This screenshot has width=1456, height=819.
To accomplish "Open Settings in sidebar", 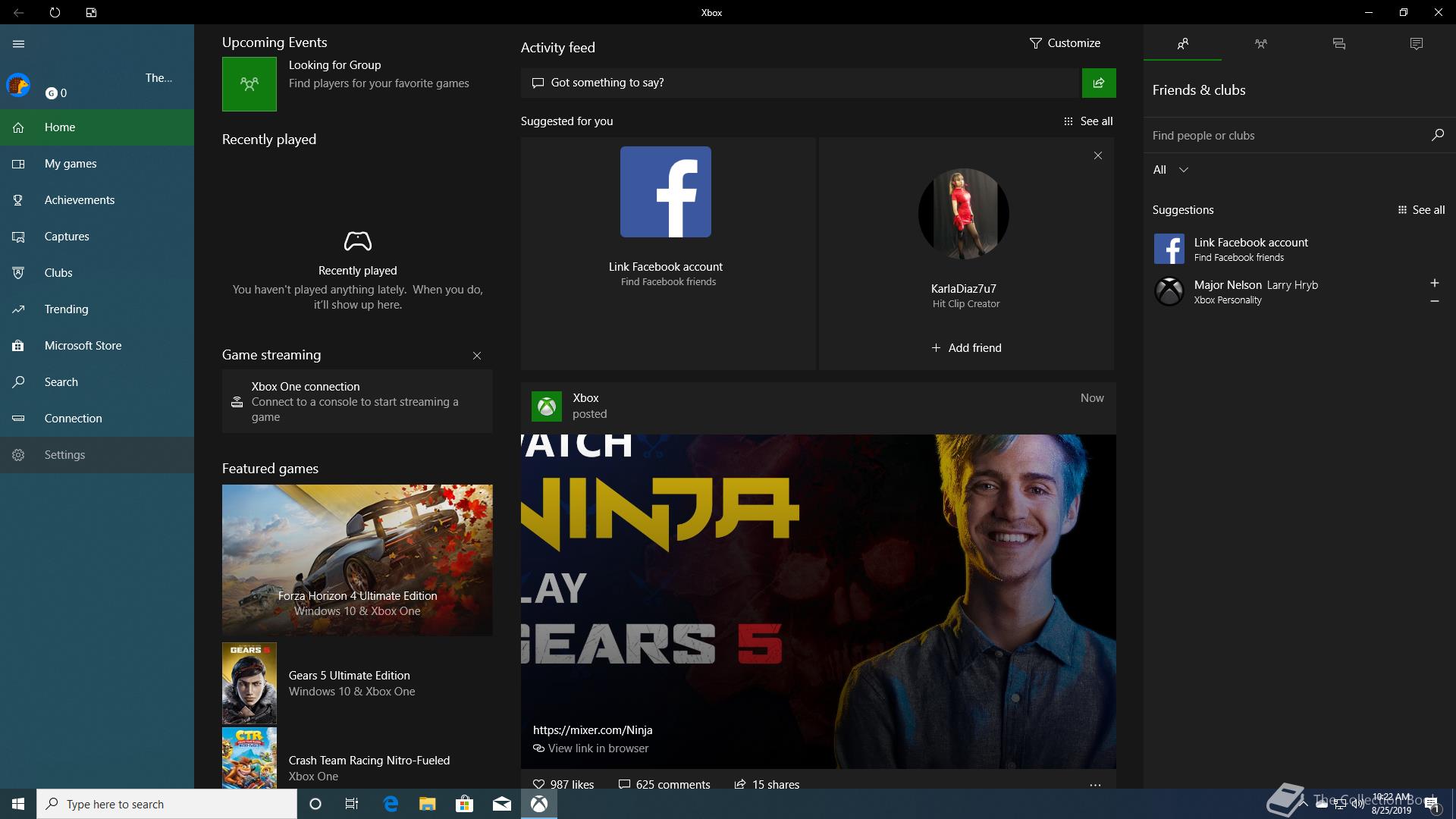I will [x=97, y=455].
